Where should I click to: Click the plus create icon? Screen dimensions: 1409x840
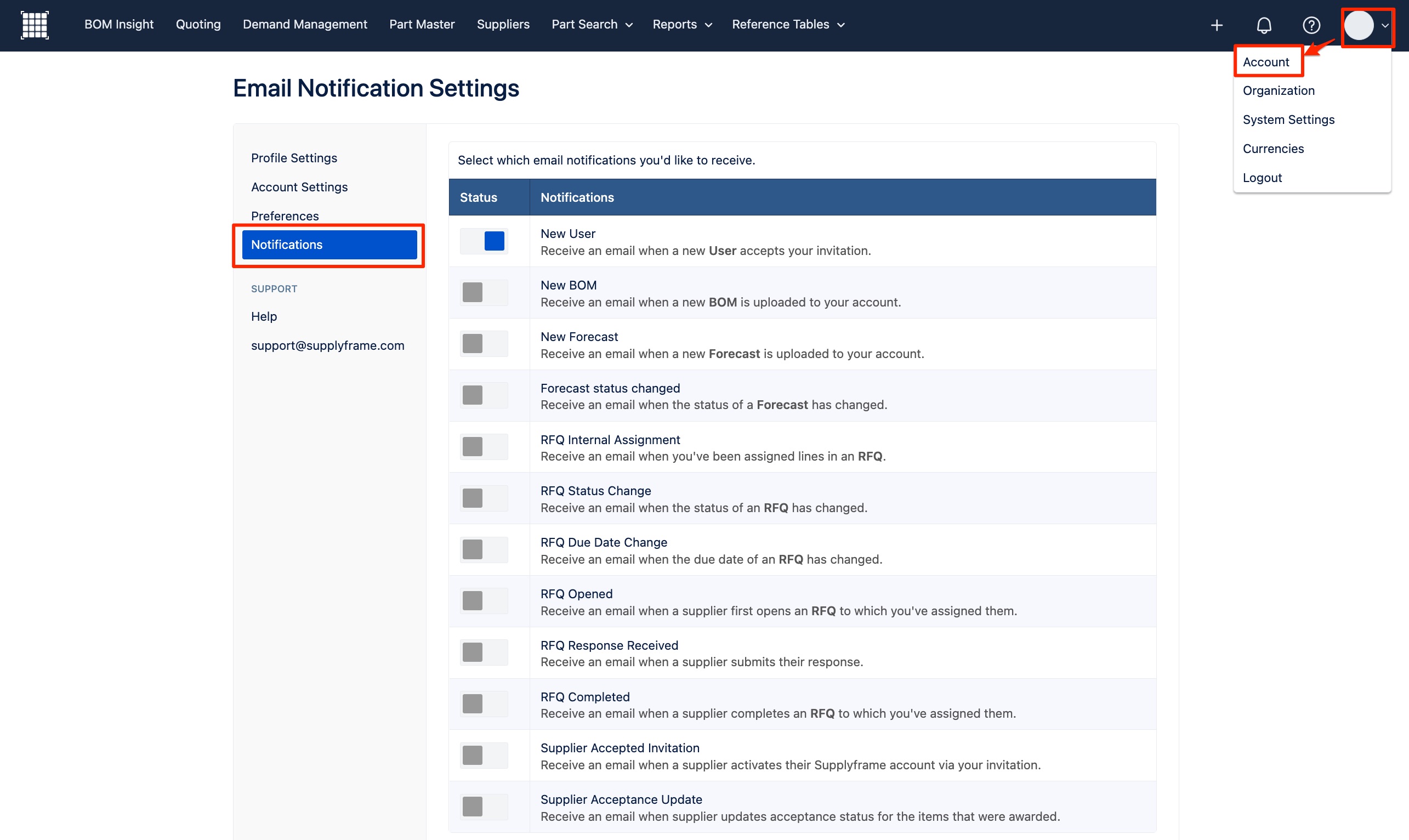(x=1217, y=25)
